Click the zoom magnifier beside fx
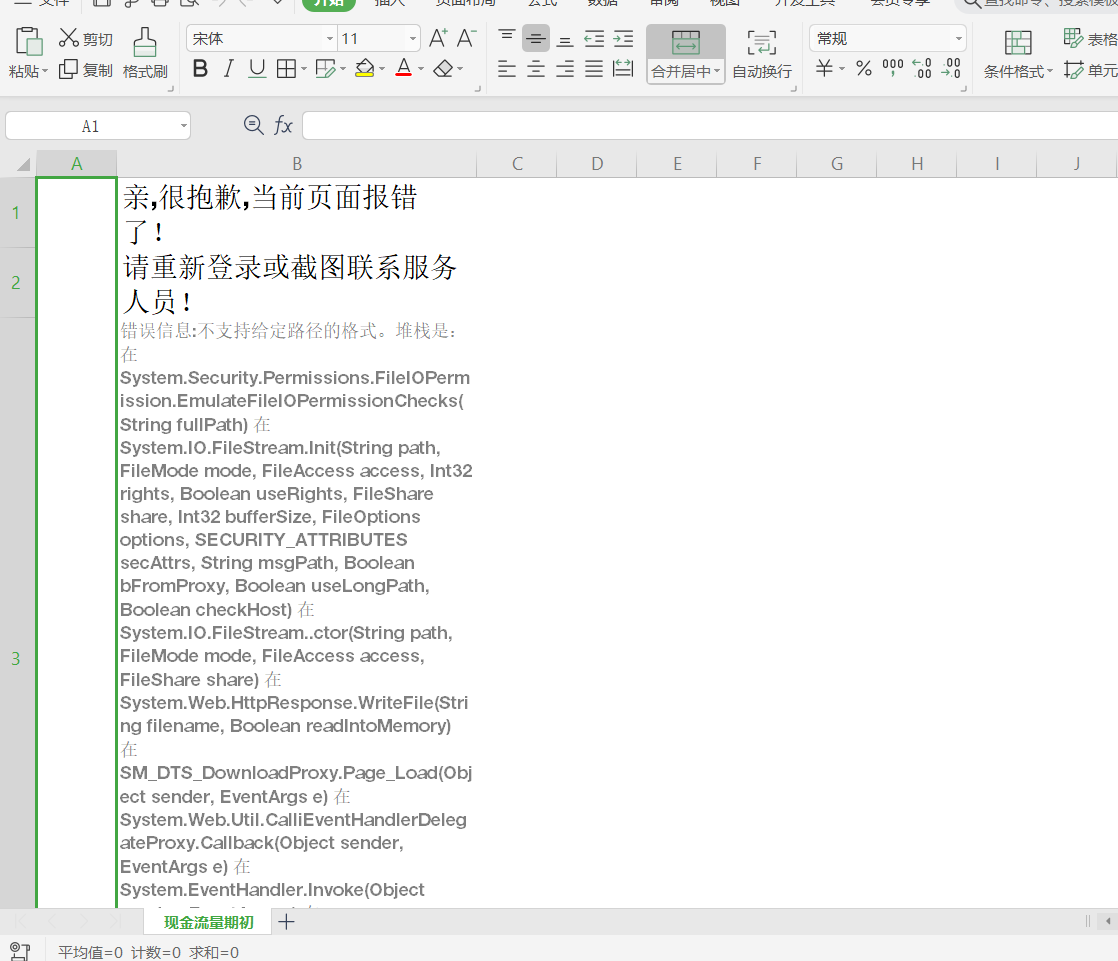This screenshot has height=961, width=1118. coord(253,125)
